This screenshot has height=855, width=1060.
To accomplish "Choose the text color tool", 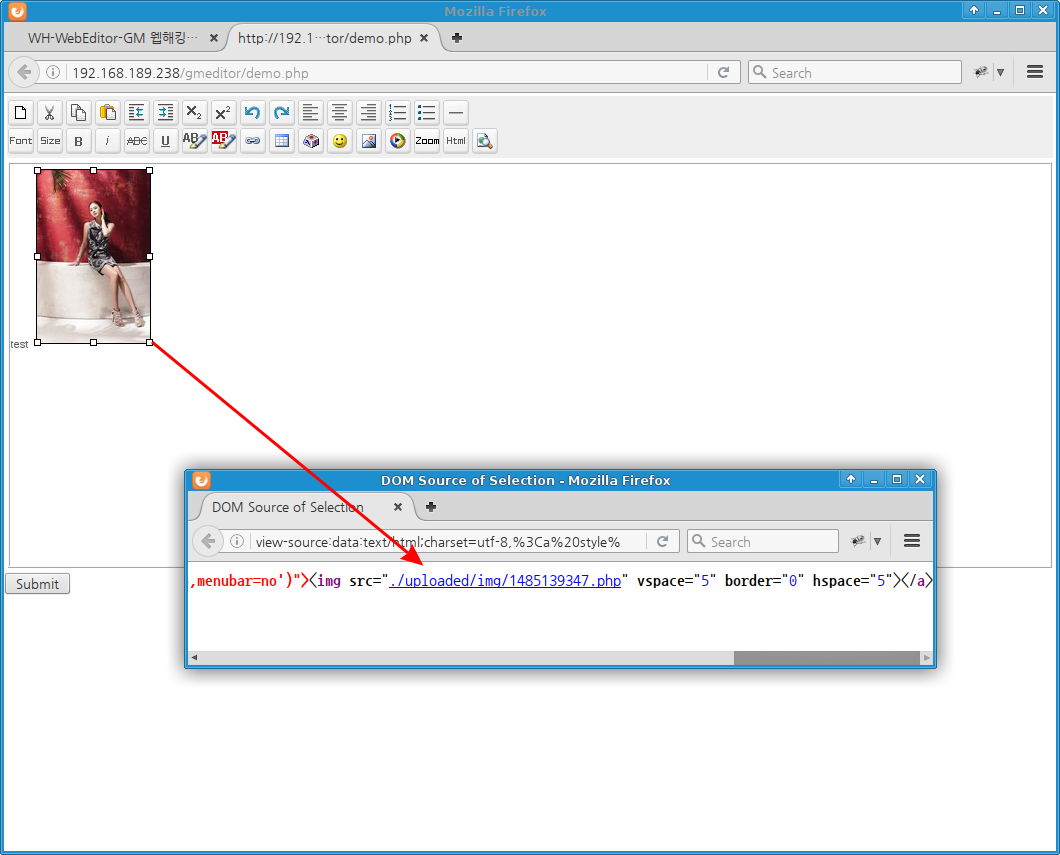I will [x=195, y=141].
